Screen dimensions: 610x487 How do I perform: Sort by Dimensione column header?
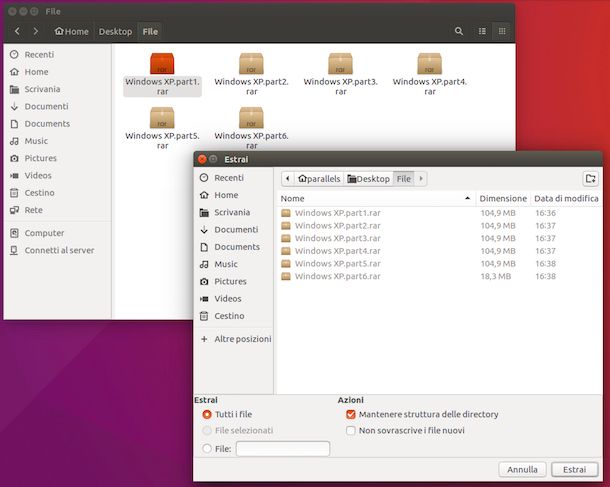(503, 198)
